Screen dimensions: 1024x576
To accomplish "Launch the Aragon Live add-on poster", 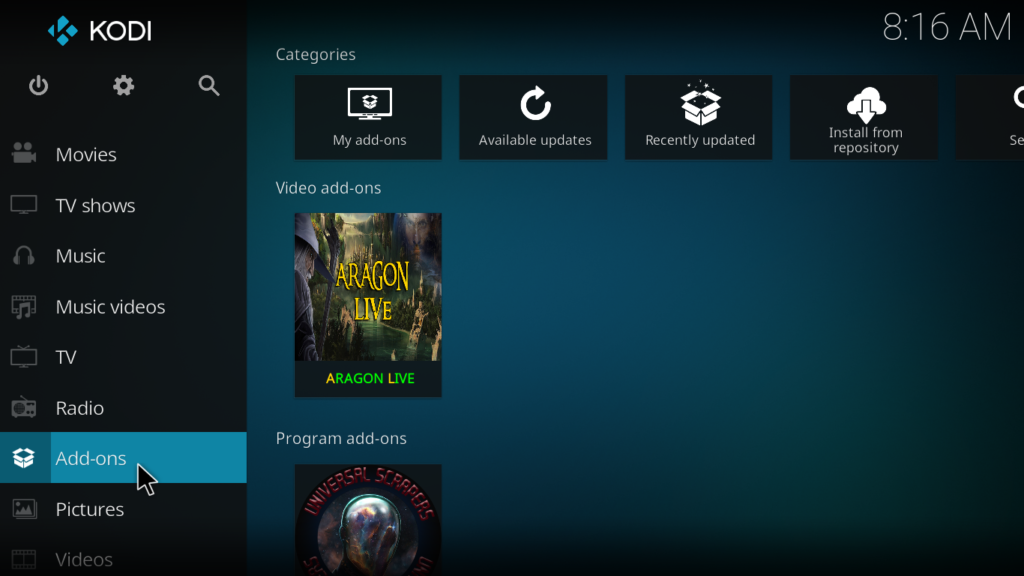I will [x=368, y=287].
